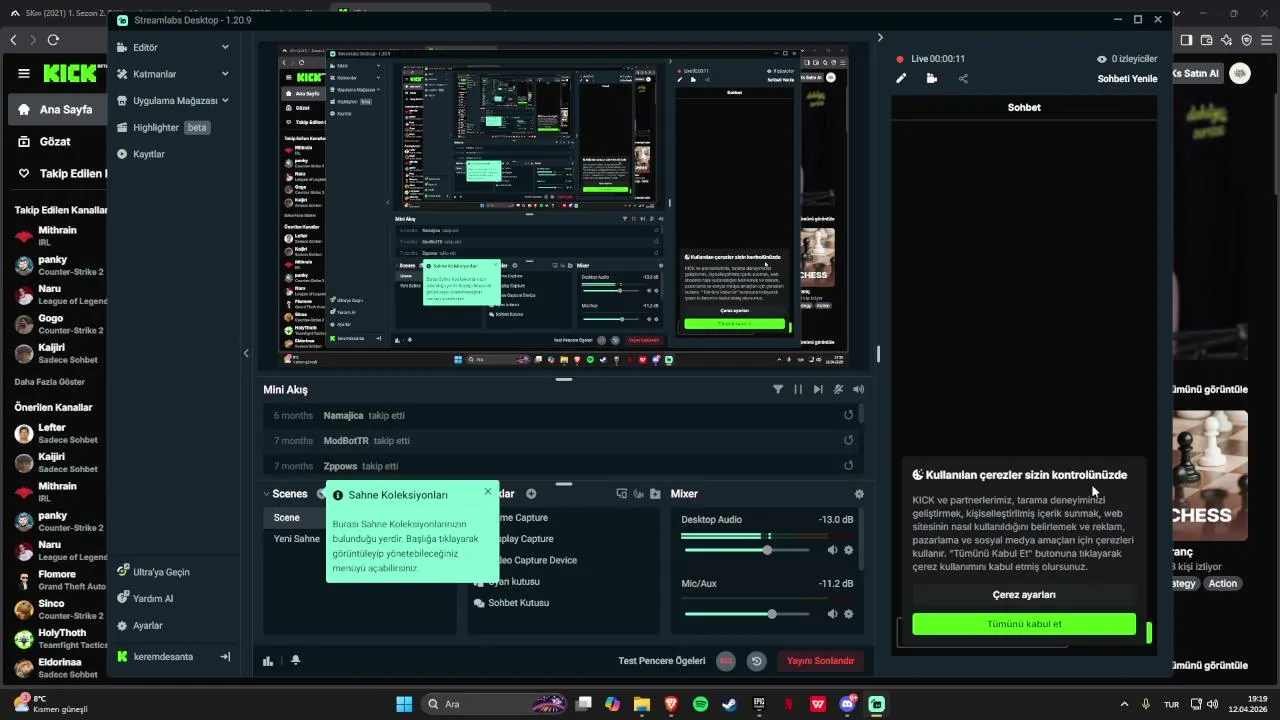Open Kick hamburger menu icon

click(24, 73)
